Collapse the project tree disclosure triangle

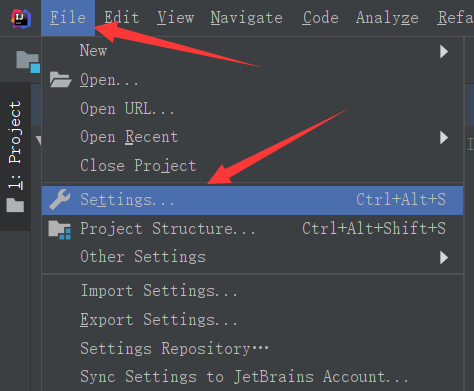pyautogui.click(x=39, y=140)
